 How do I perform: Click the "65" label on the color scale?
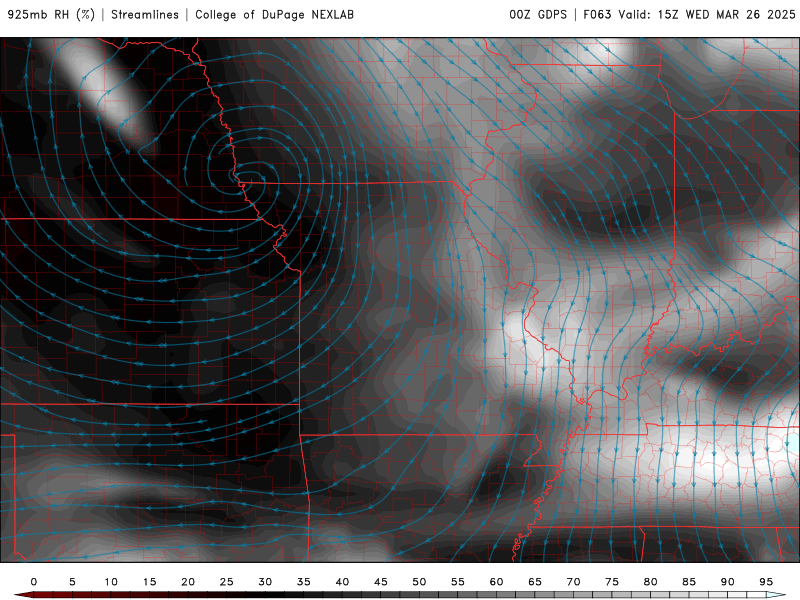click(535, 582)
